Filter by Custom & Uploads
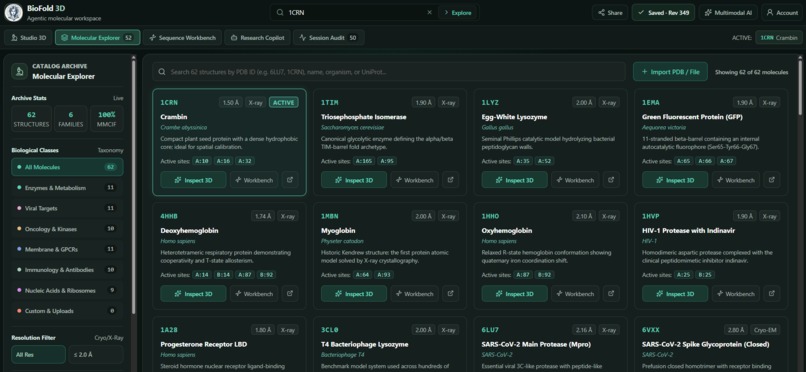The height and width of the screenshot is (372, 806). tap(67, 311)
